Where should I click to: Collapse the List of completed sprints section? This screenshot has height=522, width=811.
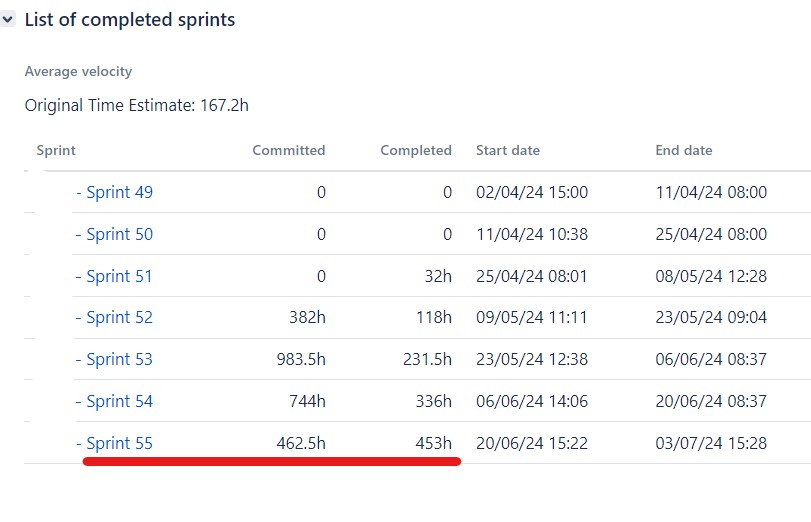8,20
